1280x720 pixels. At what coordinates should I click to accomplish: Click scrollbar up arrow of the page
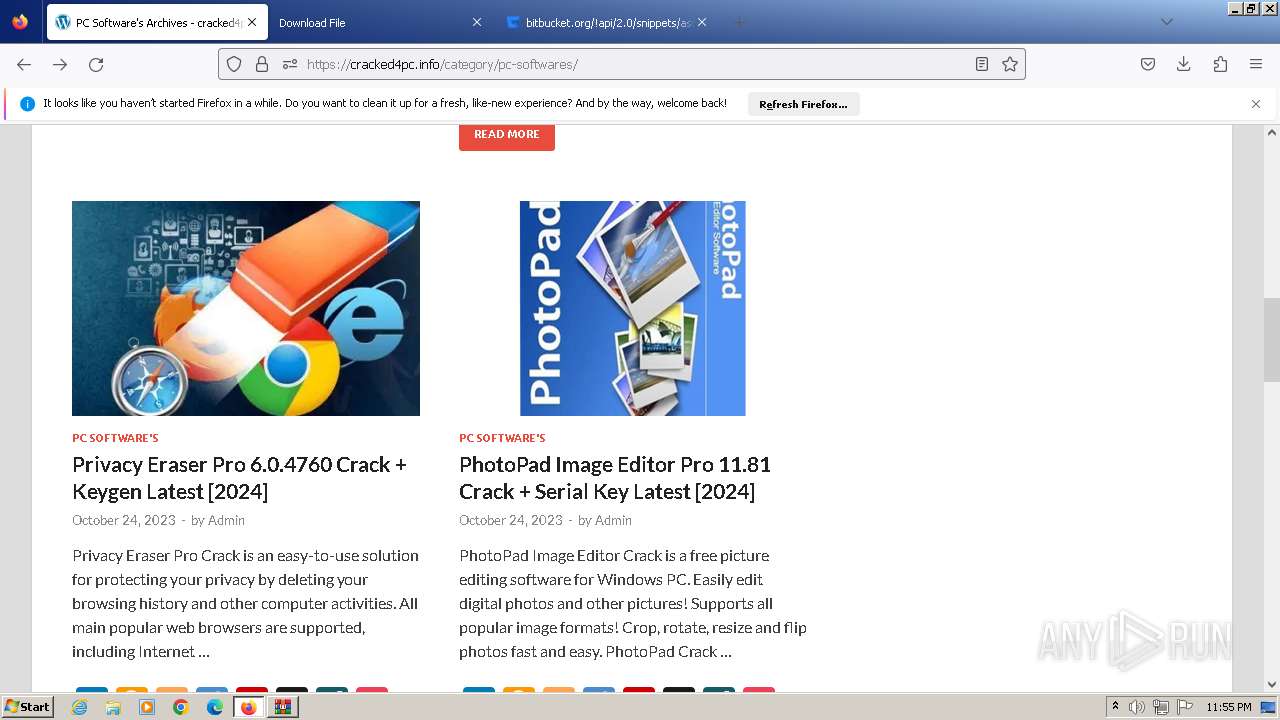click(x=1272, y=132)
